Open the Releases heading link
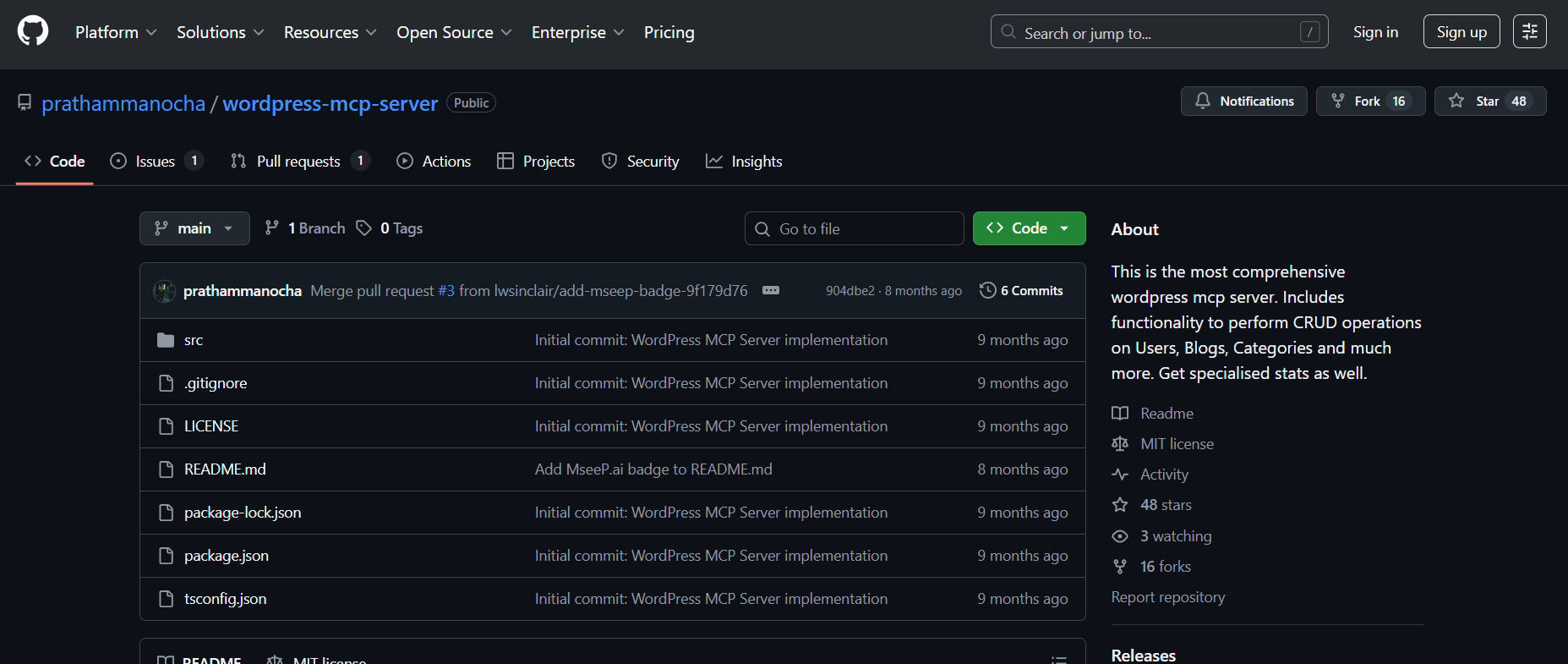The width and height of the screenshot is (1568, 664). (x=1144, y=656)
